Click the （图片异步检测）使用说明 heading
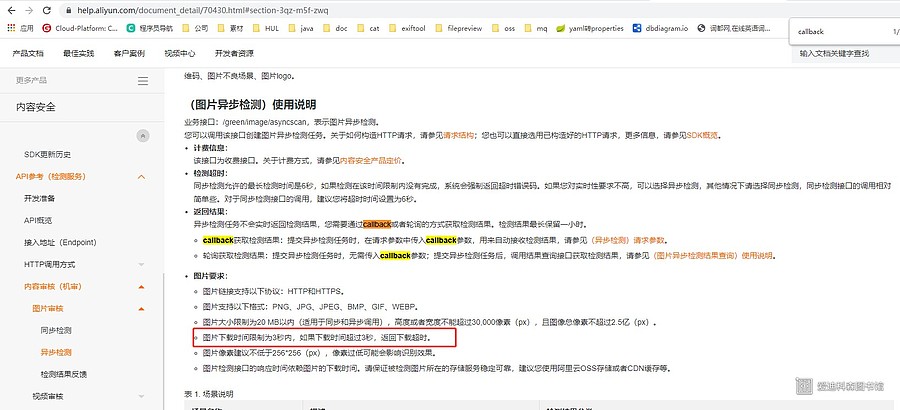900x410 pixels. (250, 105)
